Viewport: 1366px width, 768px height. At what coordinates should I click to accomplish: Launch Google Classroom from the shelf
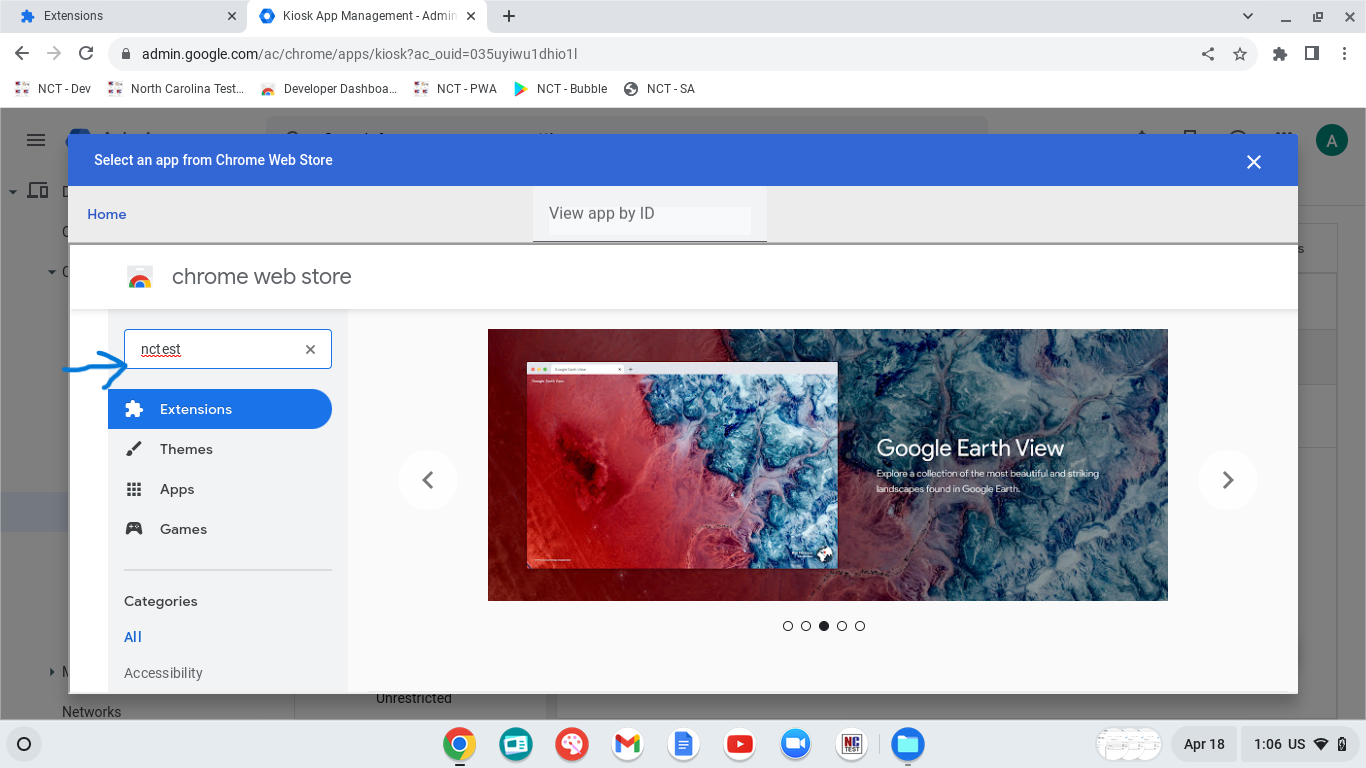516,744
